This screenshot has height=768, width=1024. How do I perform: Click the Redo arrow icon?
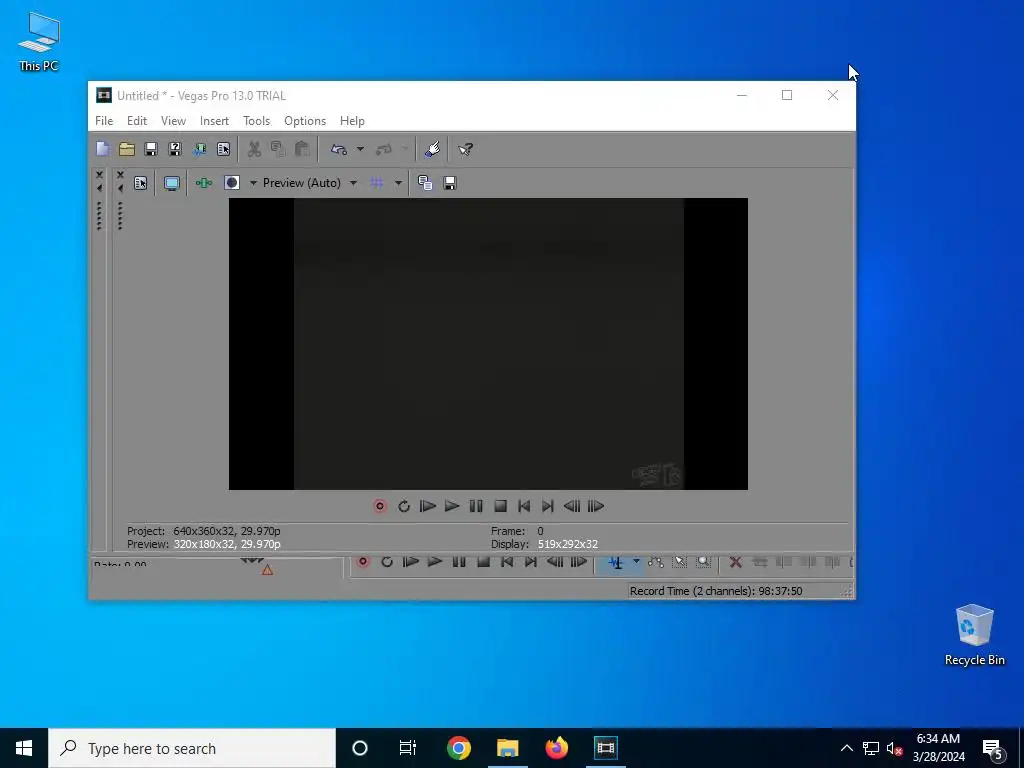(x=383, y=149)
